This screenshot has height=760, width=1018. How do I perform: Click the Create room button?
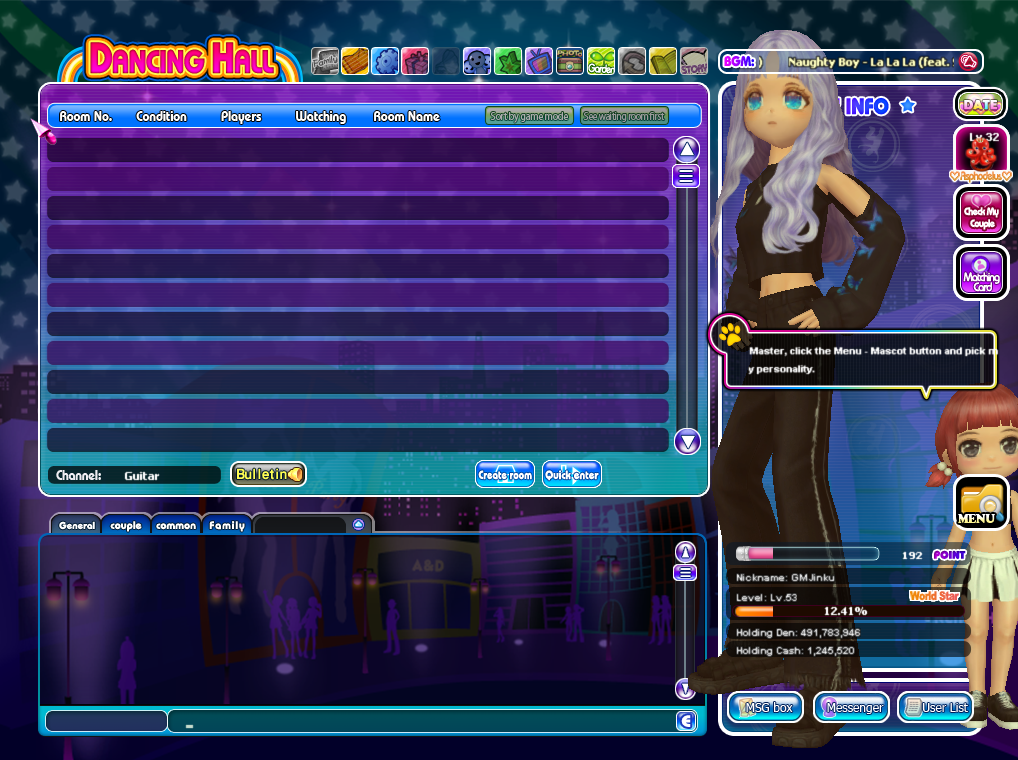pyautogui.click(x=505, y=475)
